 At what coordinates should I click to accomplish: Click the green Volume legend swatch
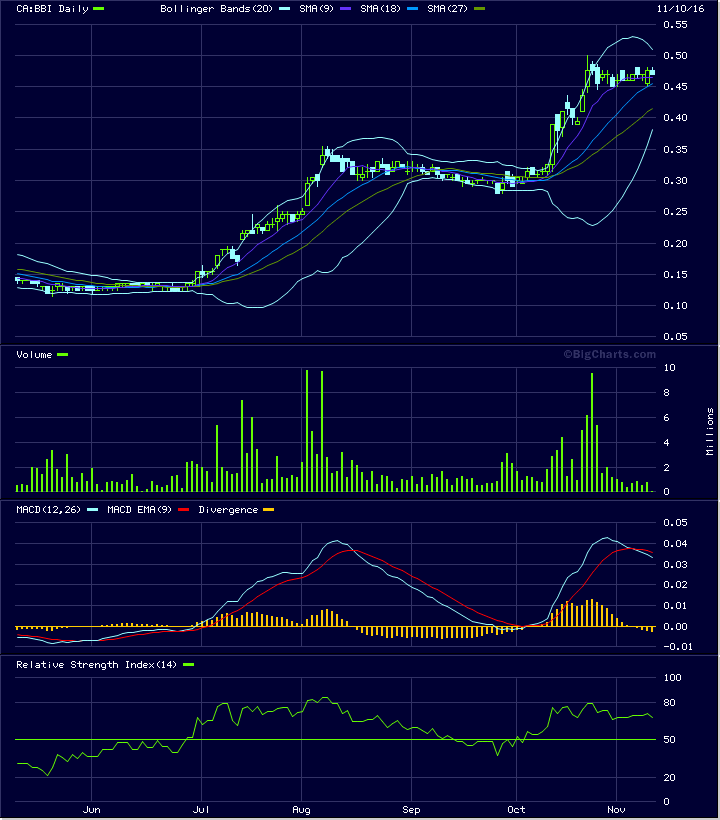[63, 355]
